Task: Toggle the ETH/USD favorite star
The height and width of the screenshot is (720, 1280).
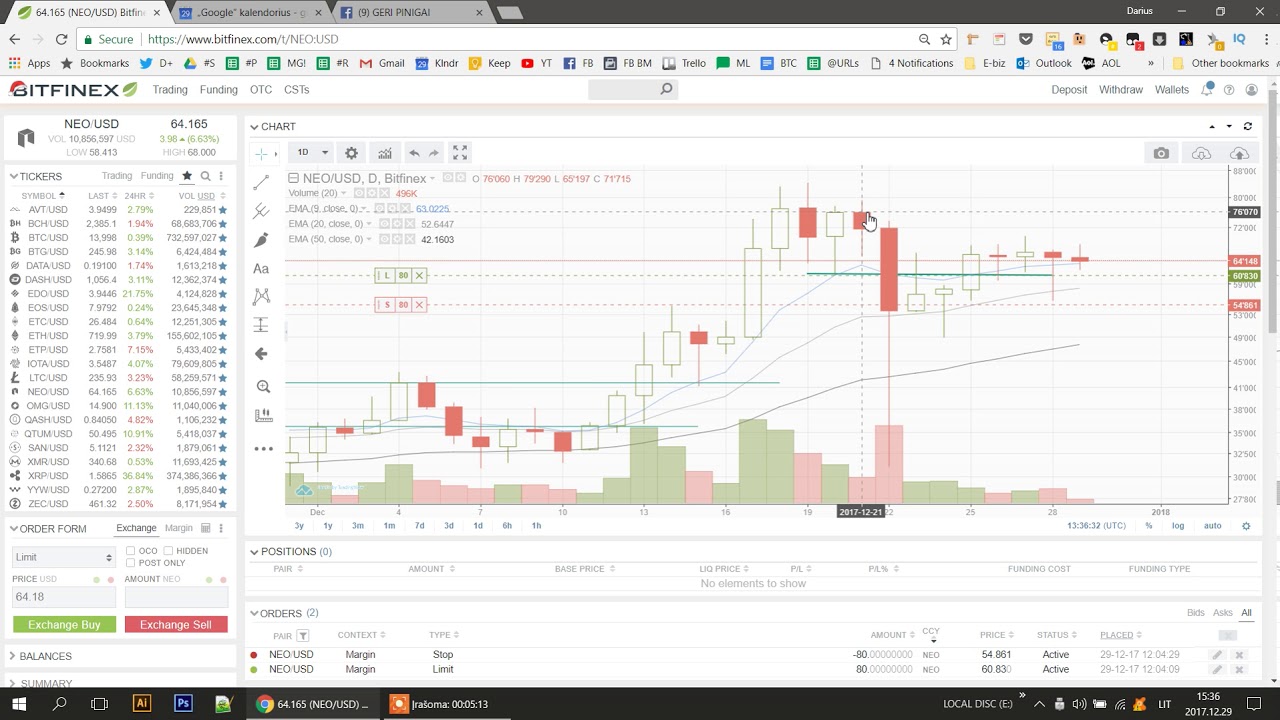Action: tap(223, 336)
